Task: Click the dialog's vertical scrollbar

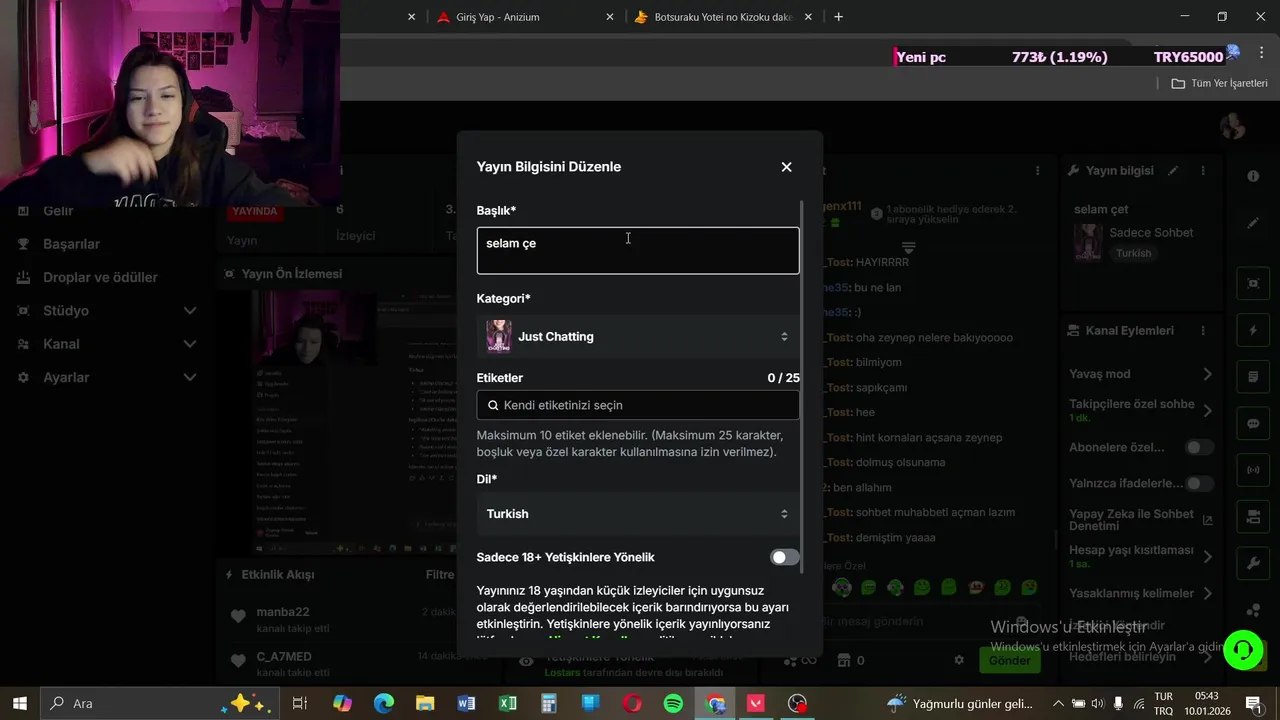Action: [802, 385]
